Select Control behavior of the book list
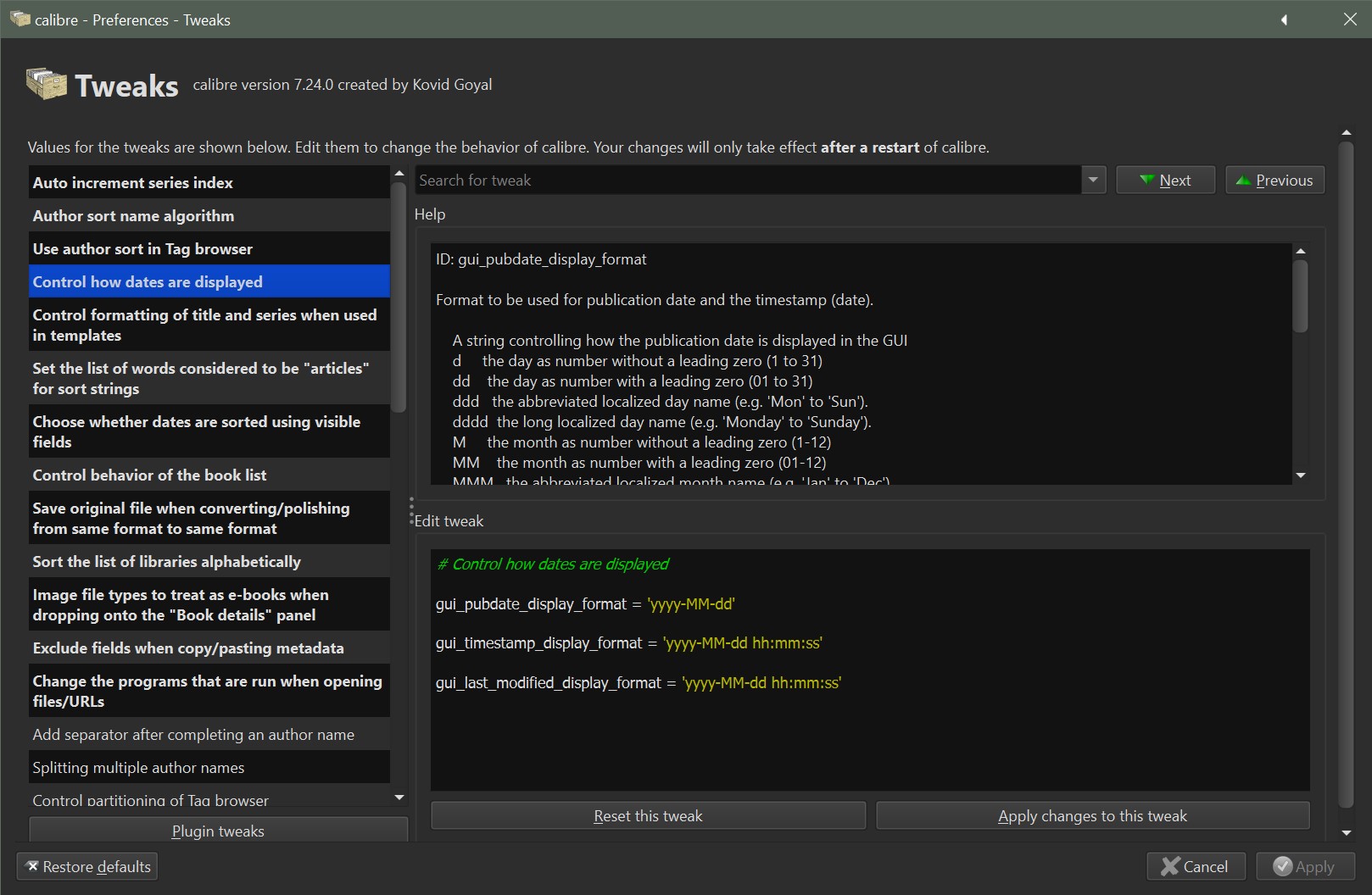1372x895 pixels. (209, 475)
